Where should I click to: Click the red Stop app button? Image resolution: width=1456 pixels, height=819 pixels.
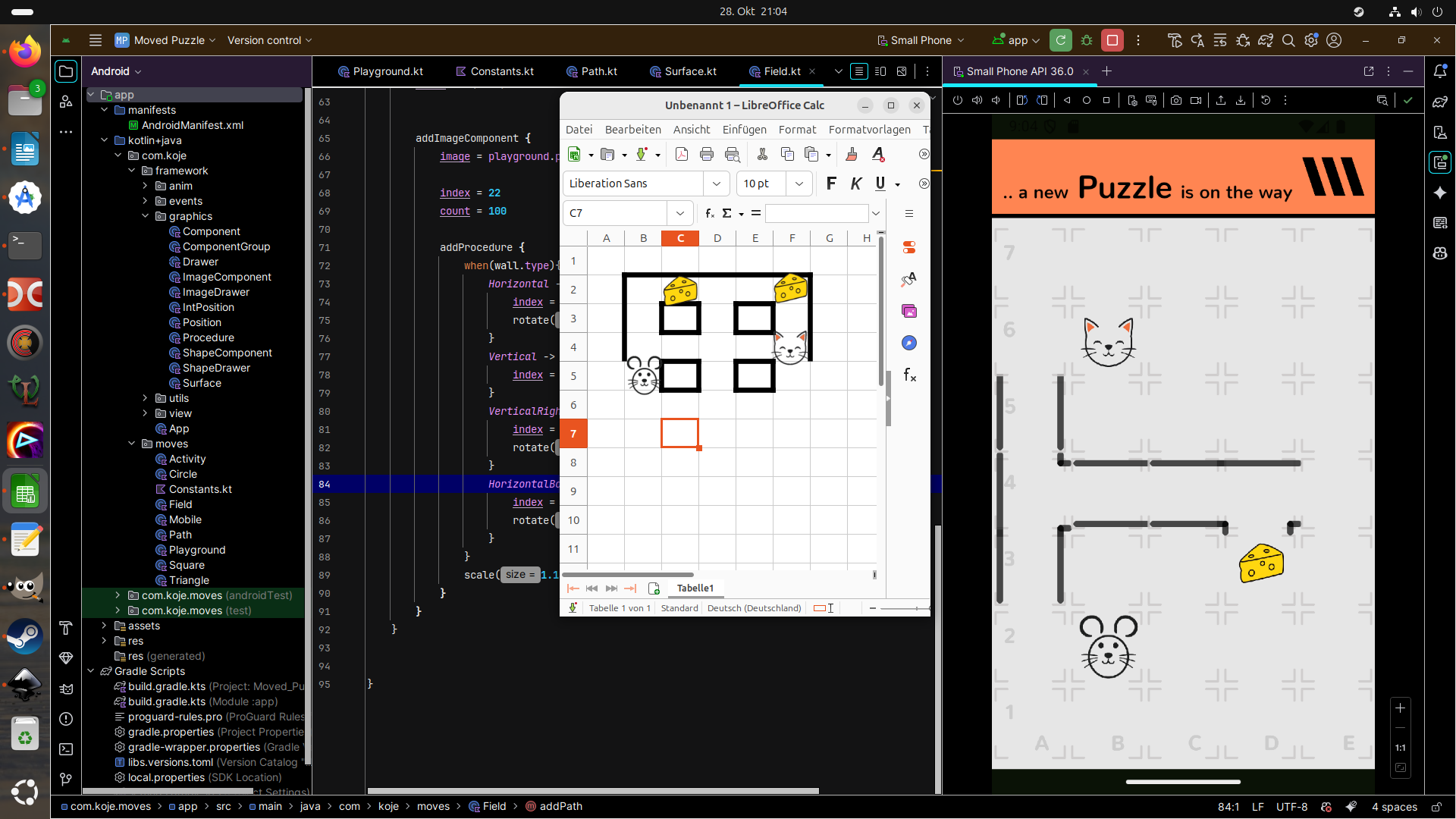tap(1112, 40)
